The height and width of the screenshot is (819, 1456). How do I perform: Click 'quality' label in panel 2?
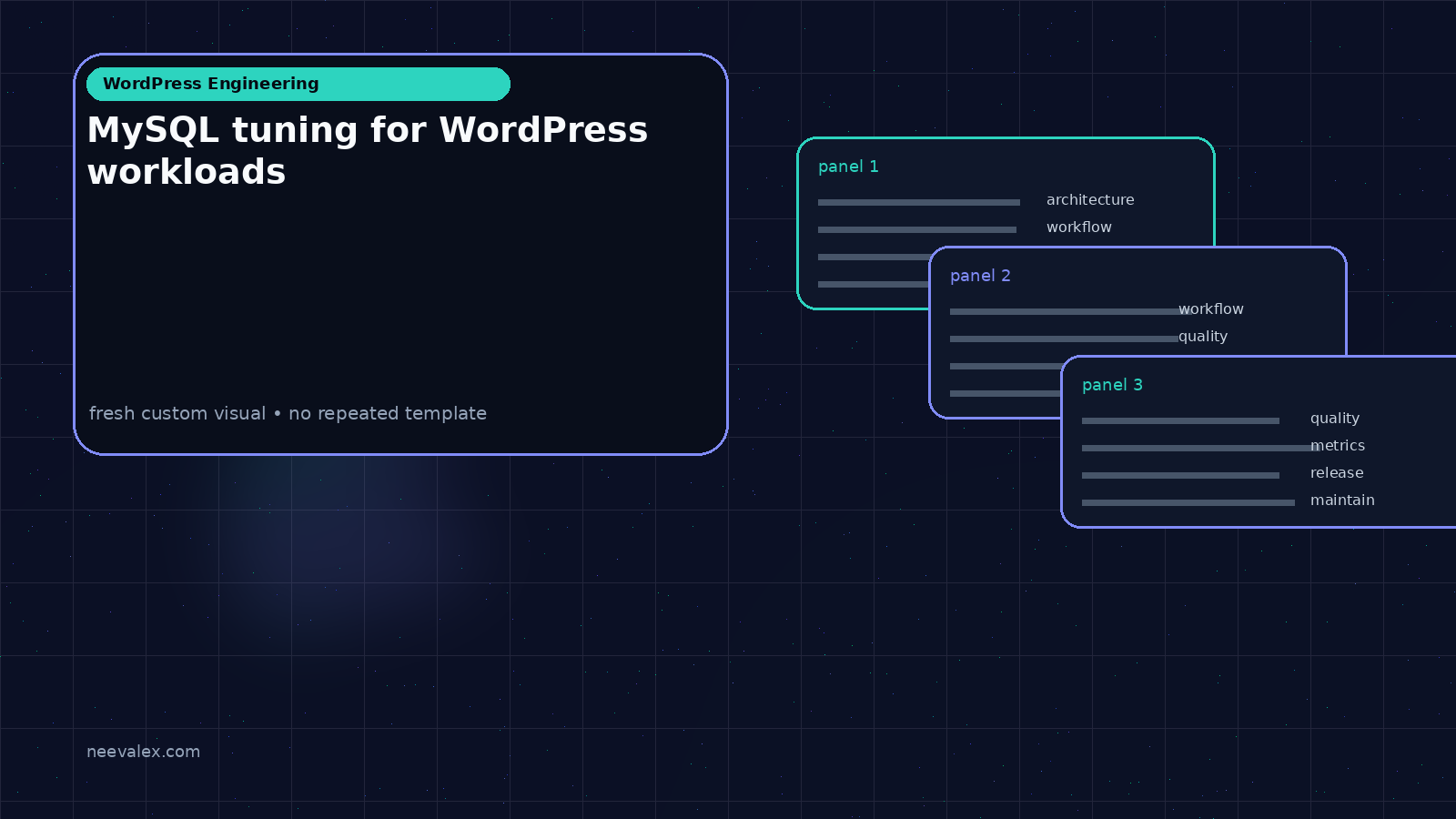click(x=1203, y=337)
